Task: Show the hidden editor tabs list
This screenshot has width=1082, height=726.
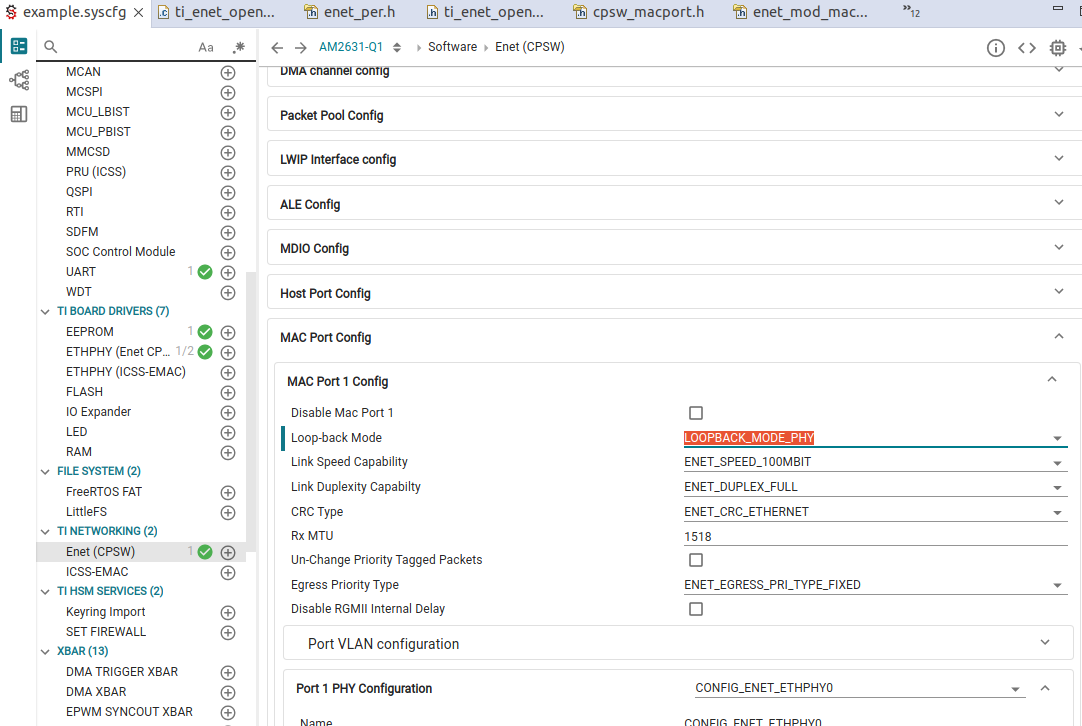Action: 911,11
